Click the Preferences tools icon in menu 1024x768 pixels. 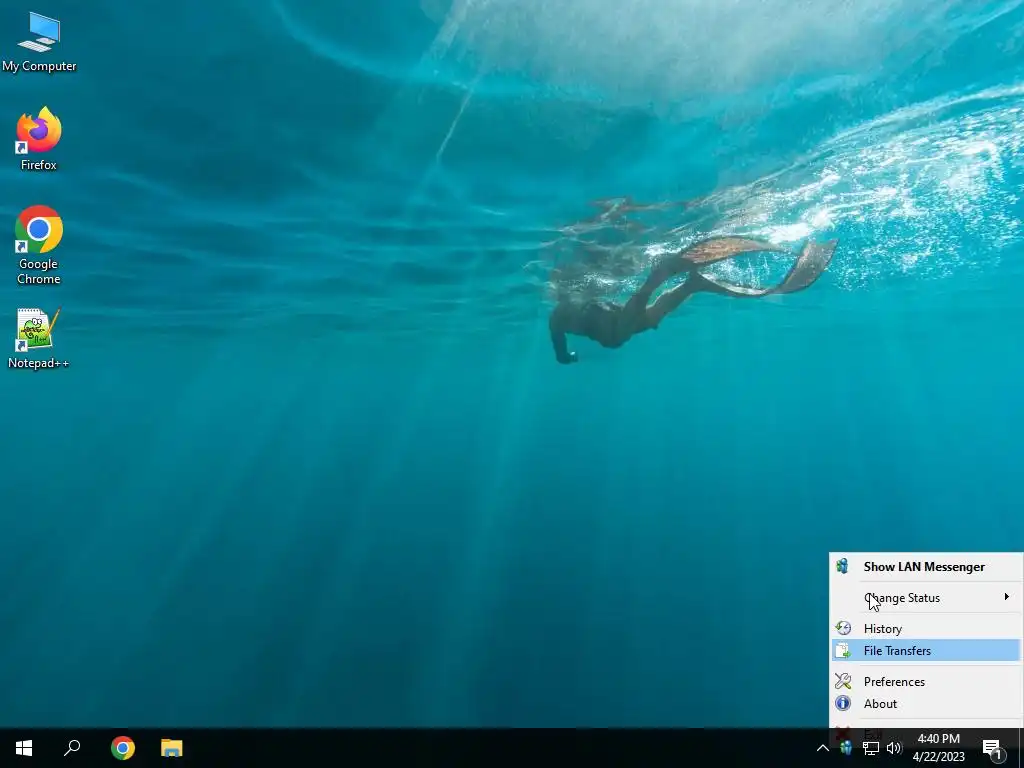click(843, 681)
